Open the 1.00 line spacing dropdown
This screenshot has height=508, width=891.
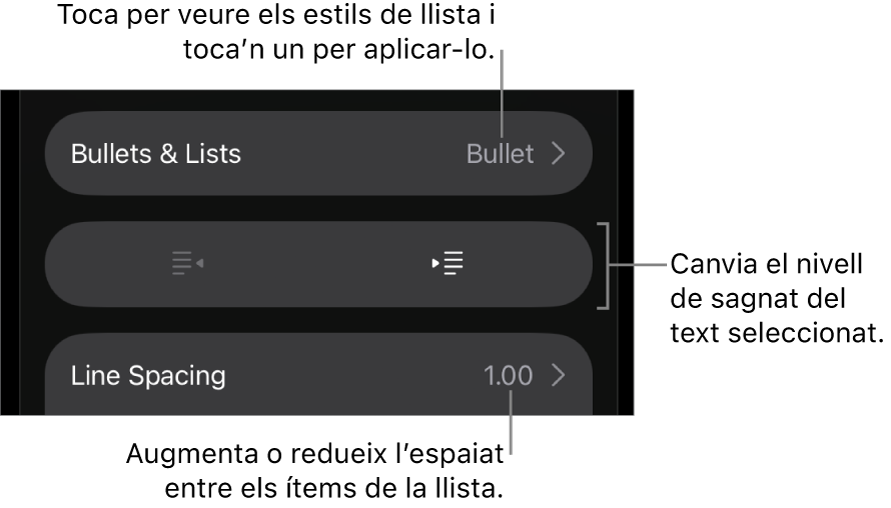point(508,375)
